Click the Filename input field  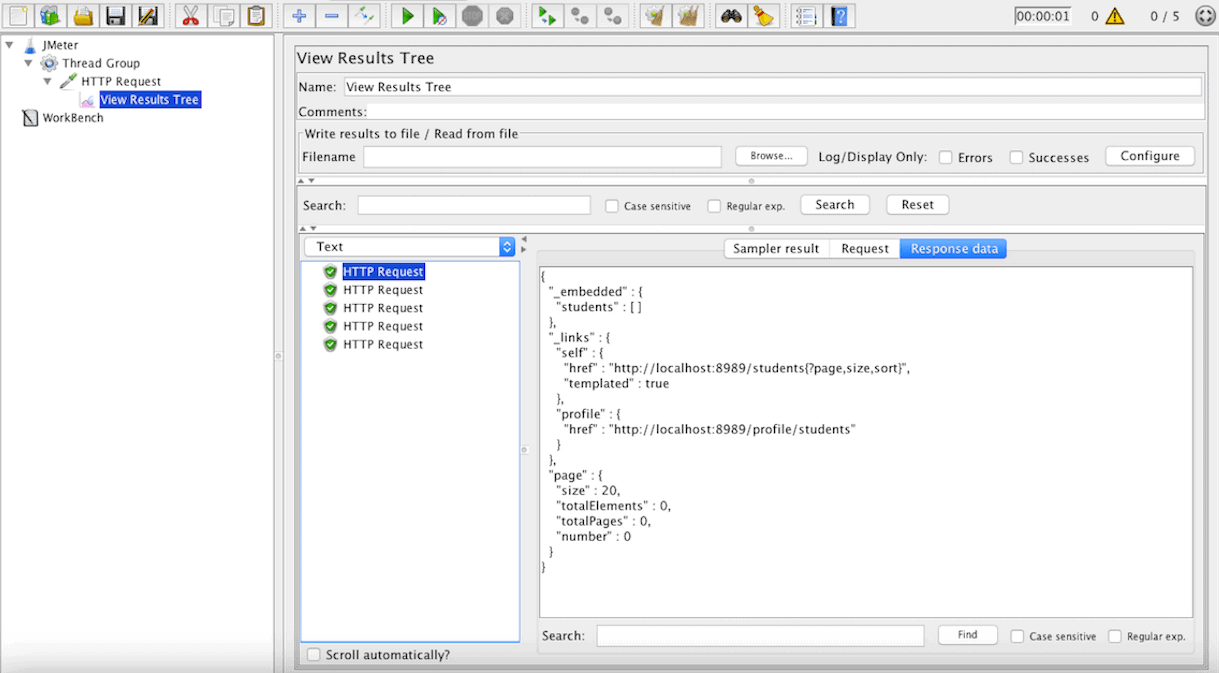pyautogui.click(x=542, y=157)
